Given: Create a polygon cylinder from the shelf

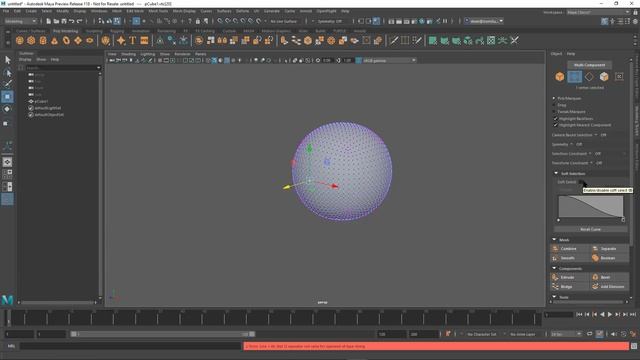Looking at the screenshot, I should point(43,40).
